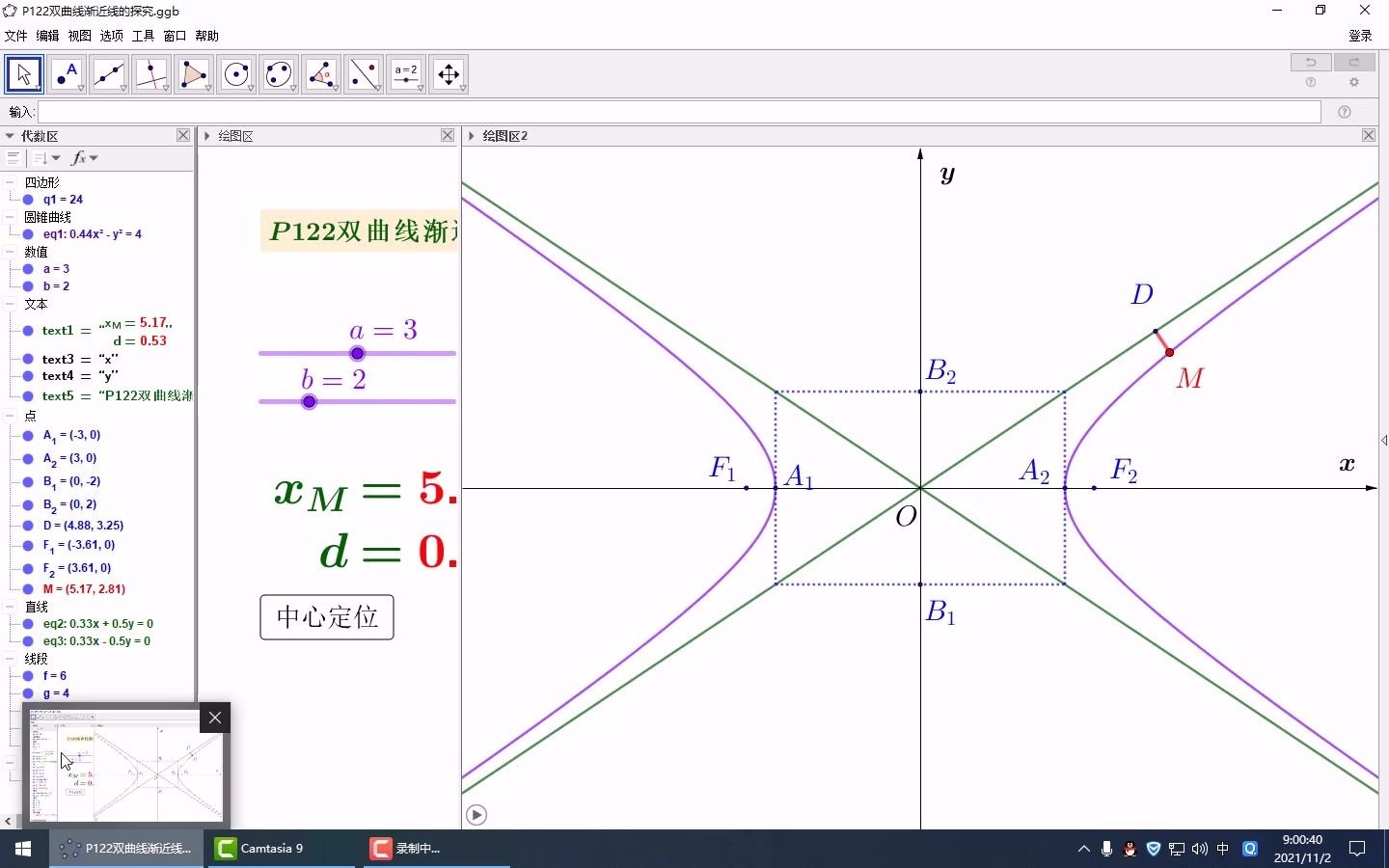Open input bar help icon
This screenshot has height=868, width=1389.
coord(1345,112)
